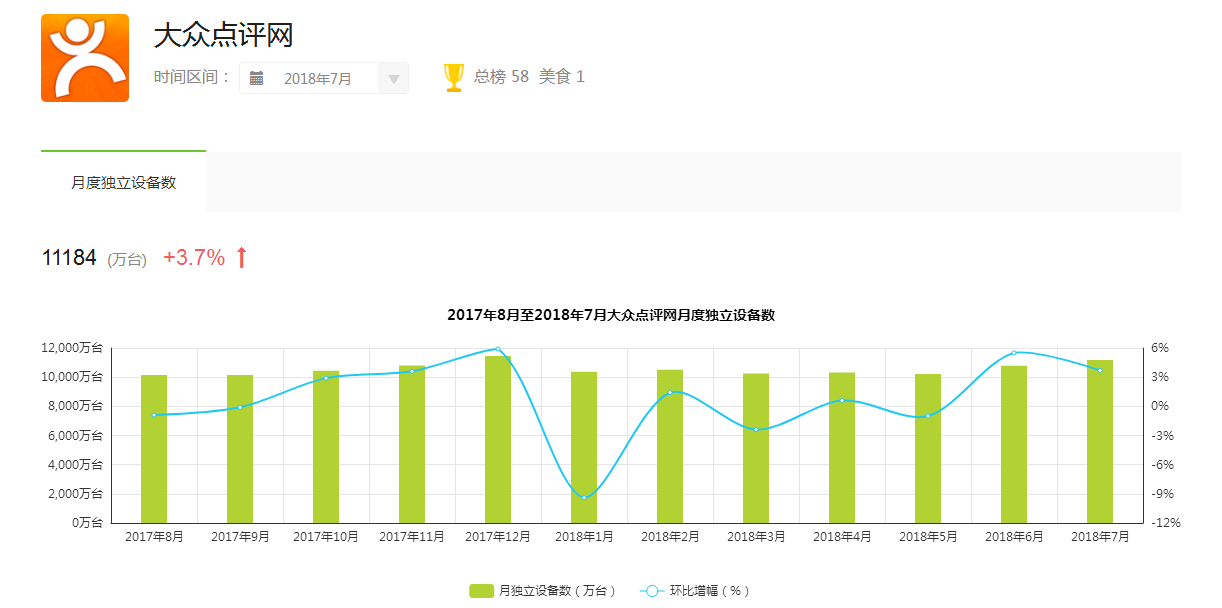This screenshot has width=1222, height=608.
Task: Click the 2018年1月 line data point
Action: coord(584,497)
